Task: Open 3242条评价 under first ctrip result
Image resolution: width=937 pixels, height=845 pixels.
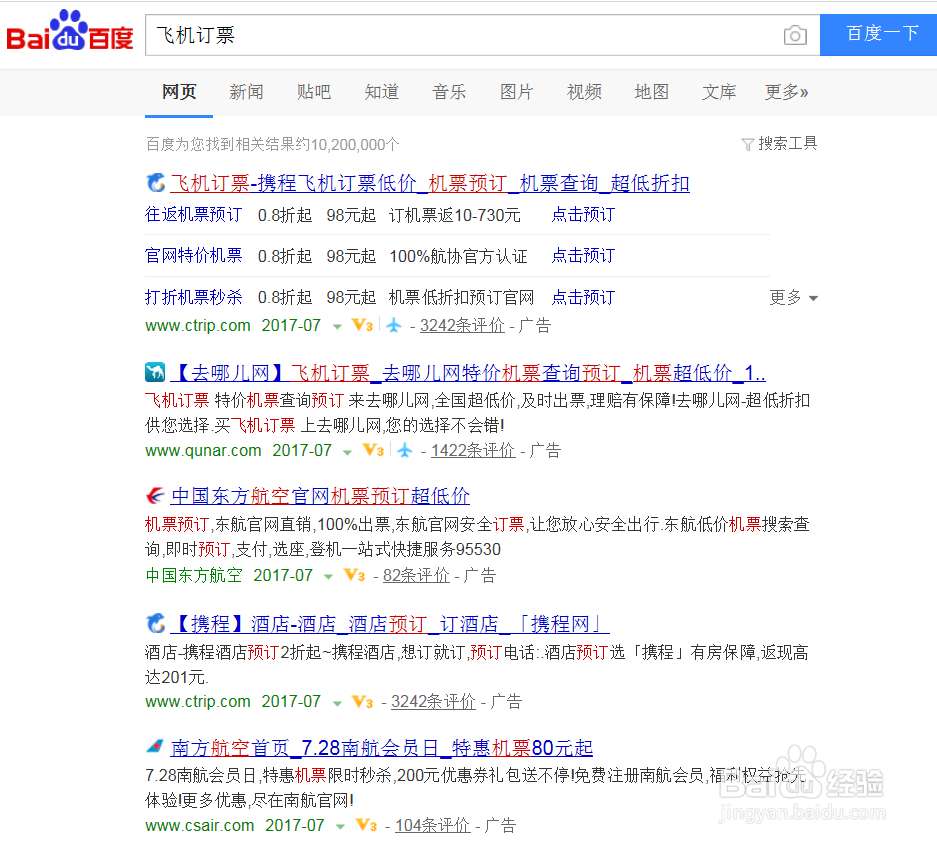Action: coord(462,325)
